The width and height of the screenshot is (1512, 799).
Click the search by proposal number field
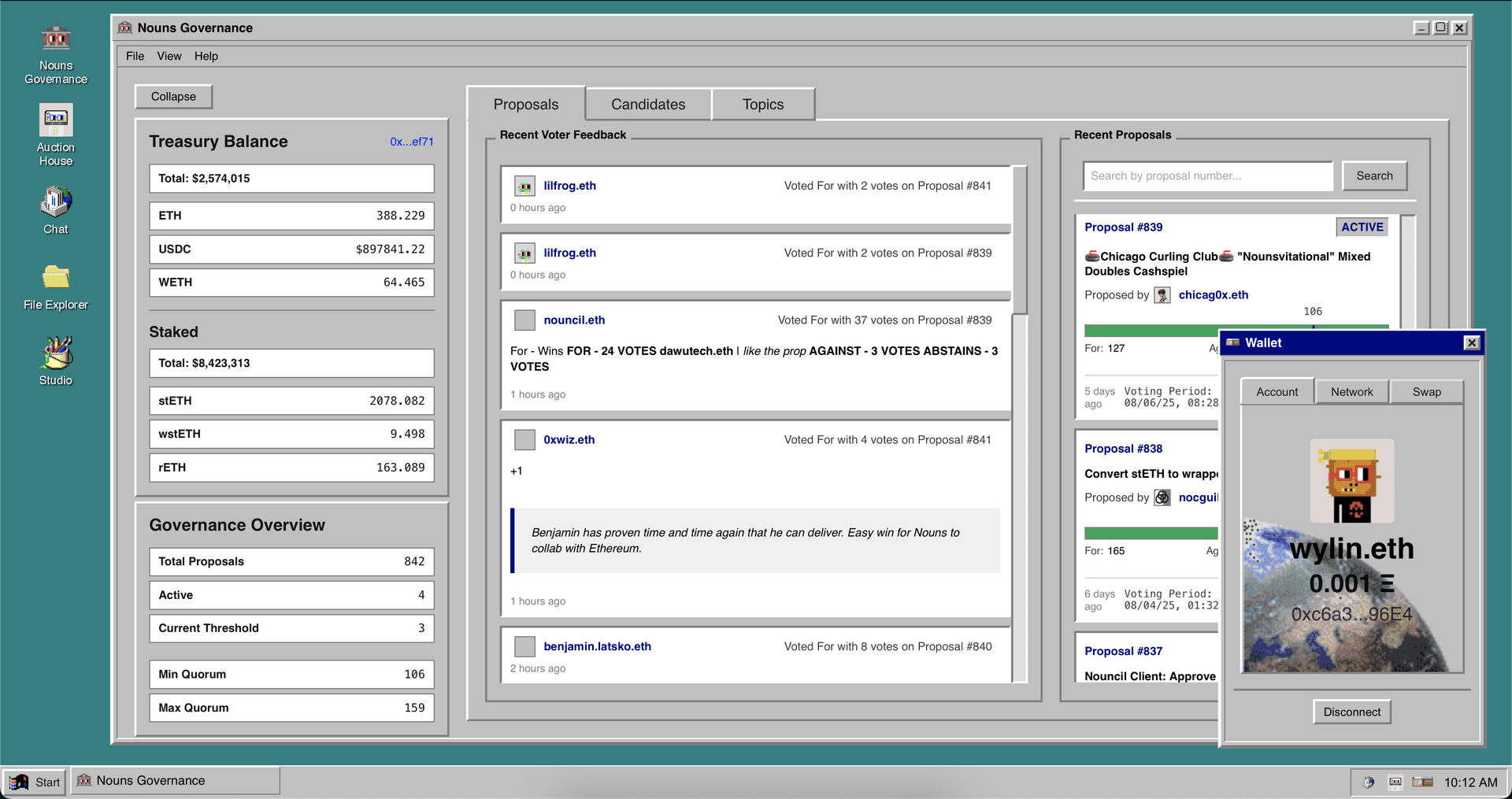1207,176
